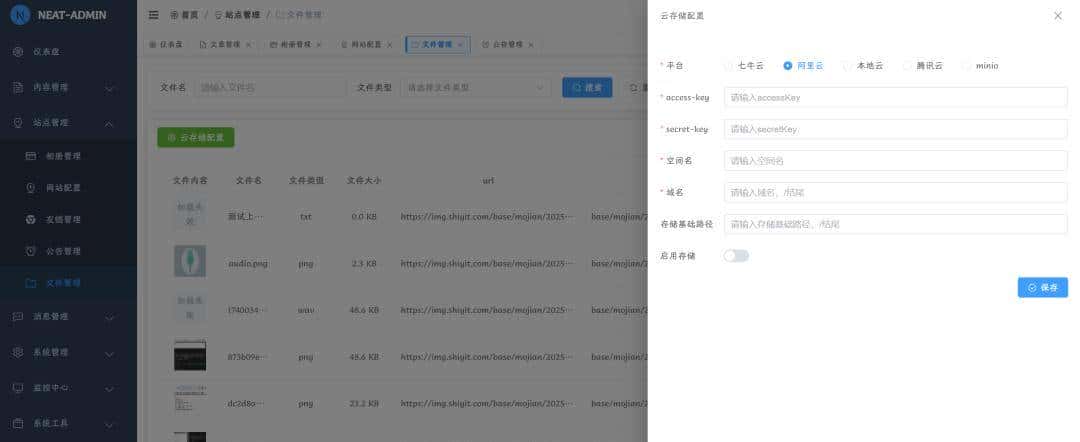Toggle the 启用存储 switch
This screenshot has height=442, width=1080.
coord(736,256)
